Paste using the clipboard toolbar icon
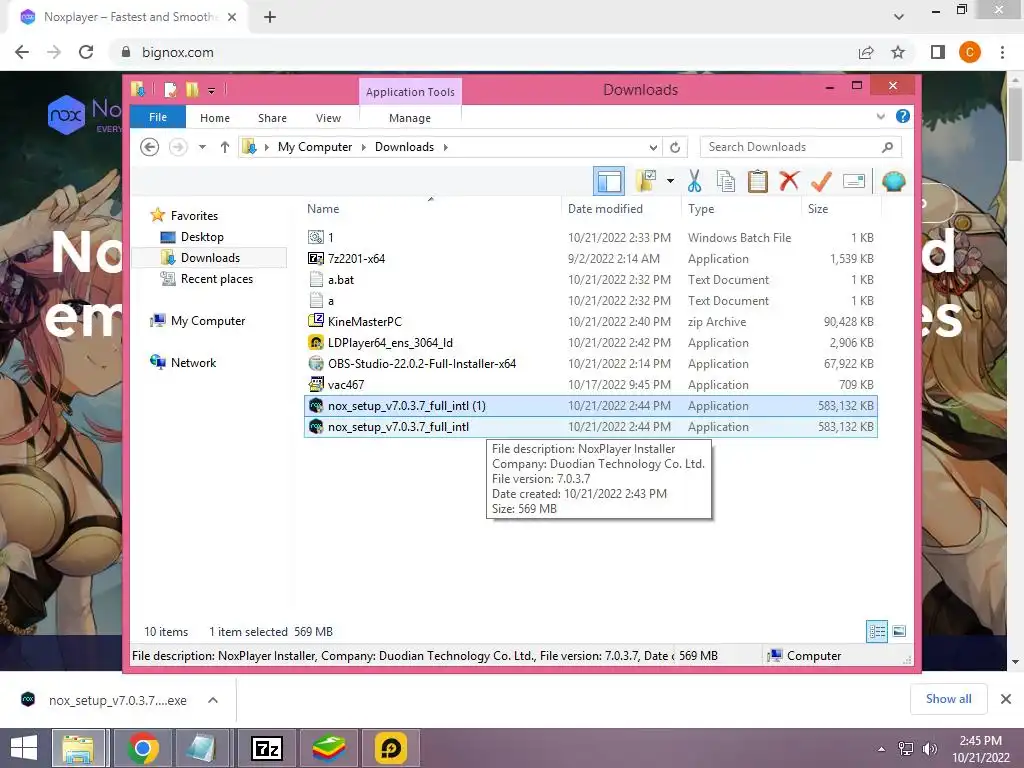1024x768 pixels. (758, 181)
